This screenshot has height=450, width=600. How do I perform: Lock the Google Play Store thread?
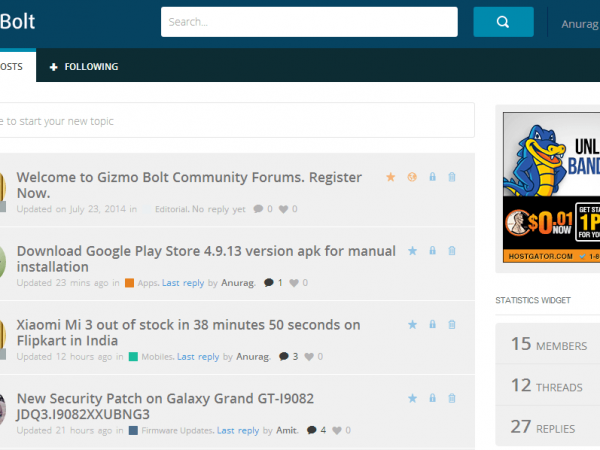(432, 251)
